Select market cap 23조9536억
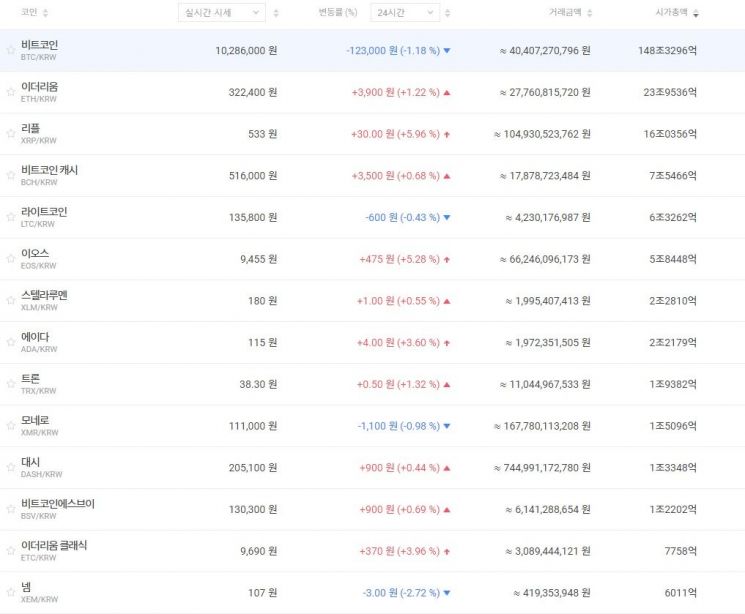 [670, 92]
